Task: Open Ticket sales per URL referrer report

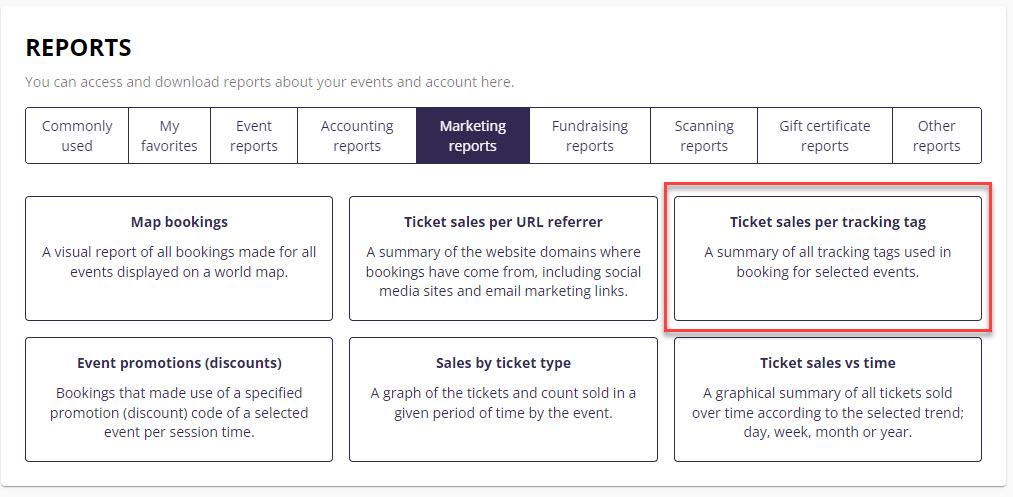Action: click(503, 222)
